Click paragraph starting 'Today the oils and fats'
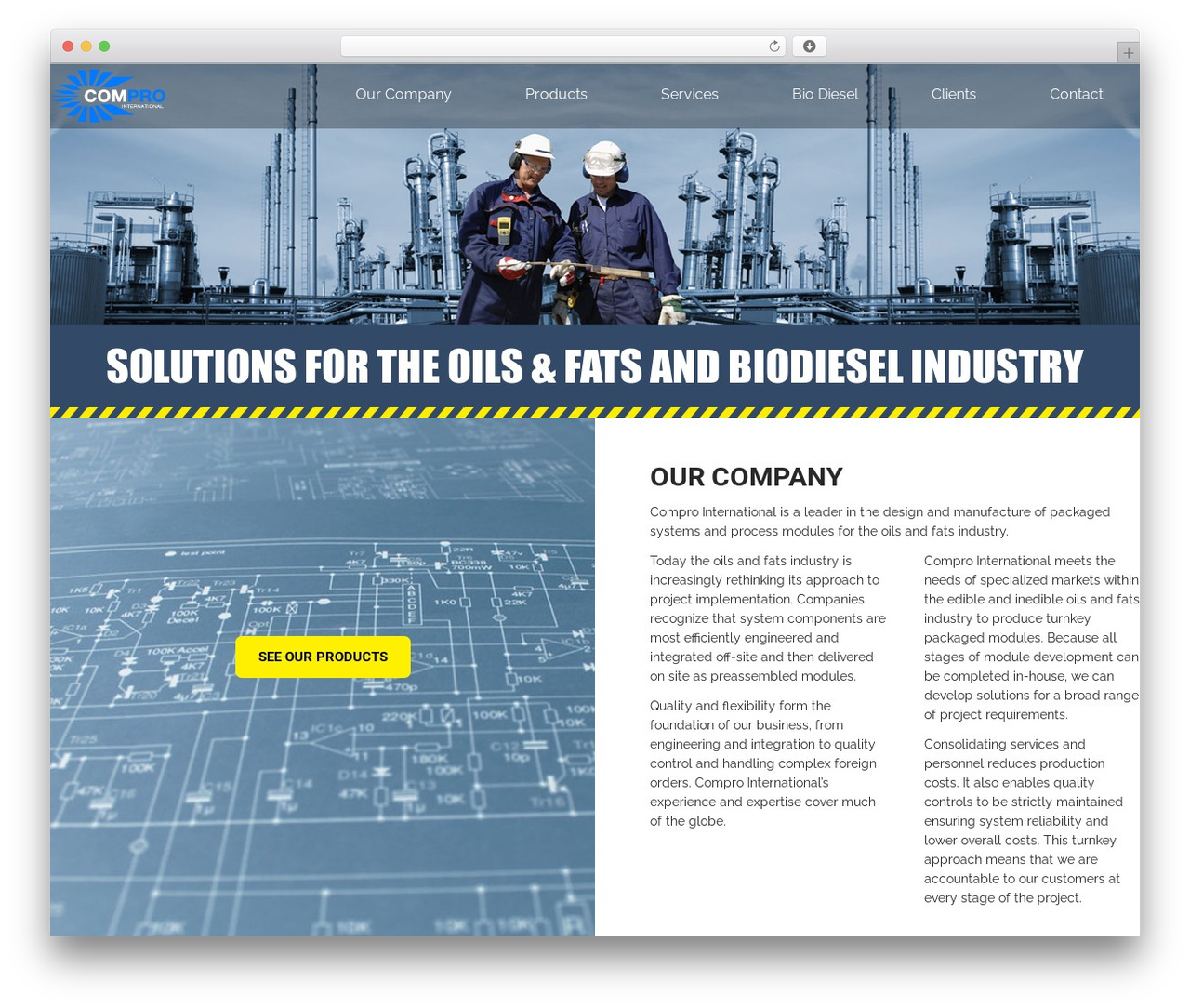This screenshot has width=1190, height=1008. click(768, 618)
